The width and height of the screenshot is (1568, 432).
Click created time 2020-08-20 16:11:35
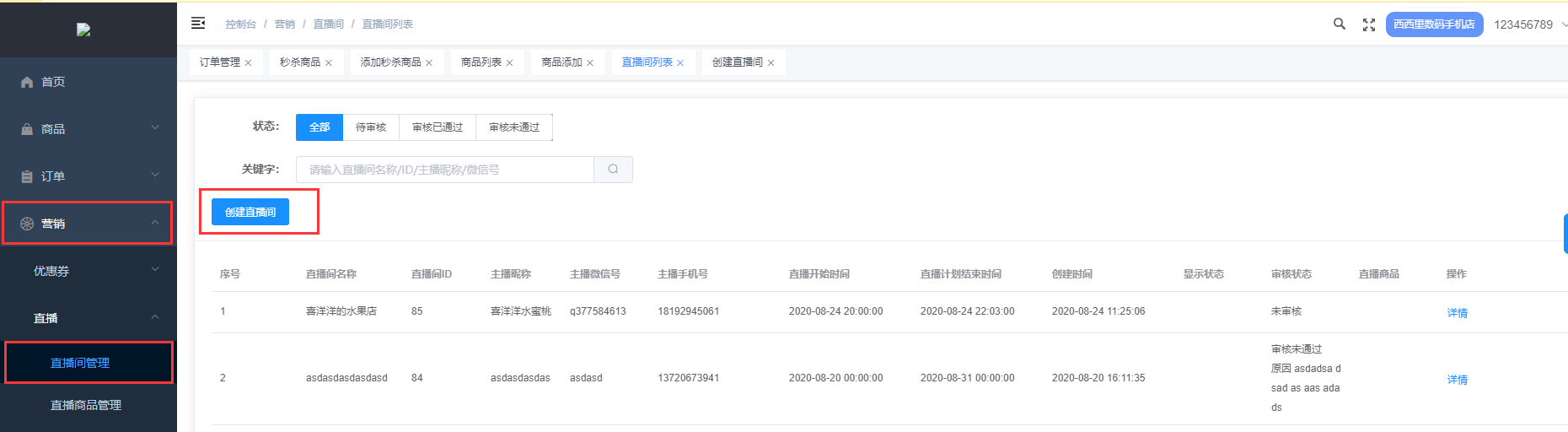(x=1098, y=378)
